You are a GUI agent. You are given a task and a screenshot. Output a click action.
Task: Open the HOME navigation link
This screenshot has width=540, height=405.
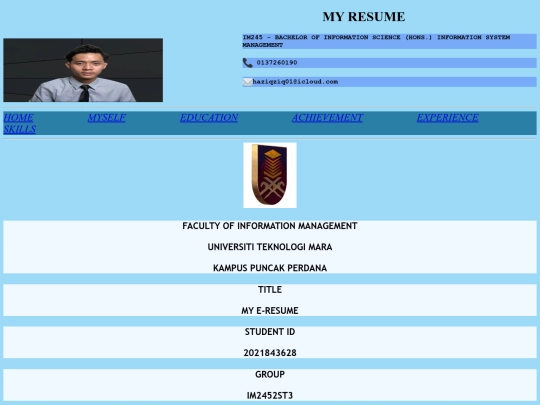(x=19, y=118)
